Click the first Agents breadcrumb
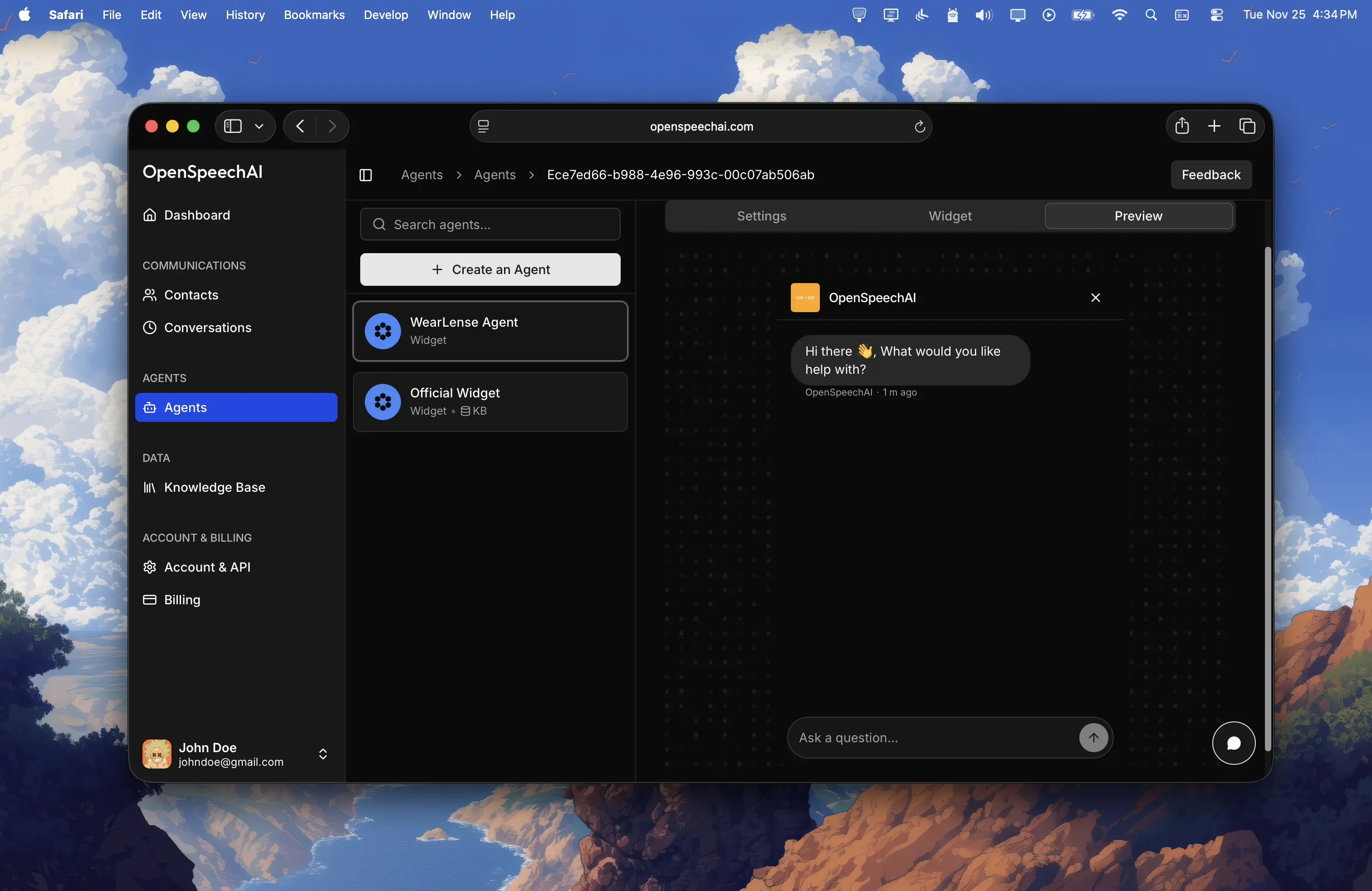 pyautogui.click(x=422, y=175)
